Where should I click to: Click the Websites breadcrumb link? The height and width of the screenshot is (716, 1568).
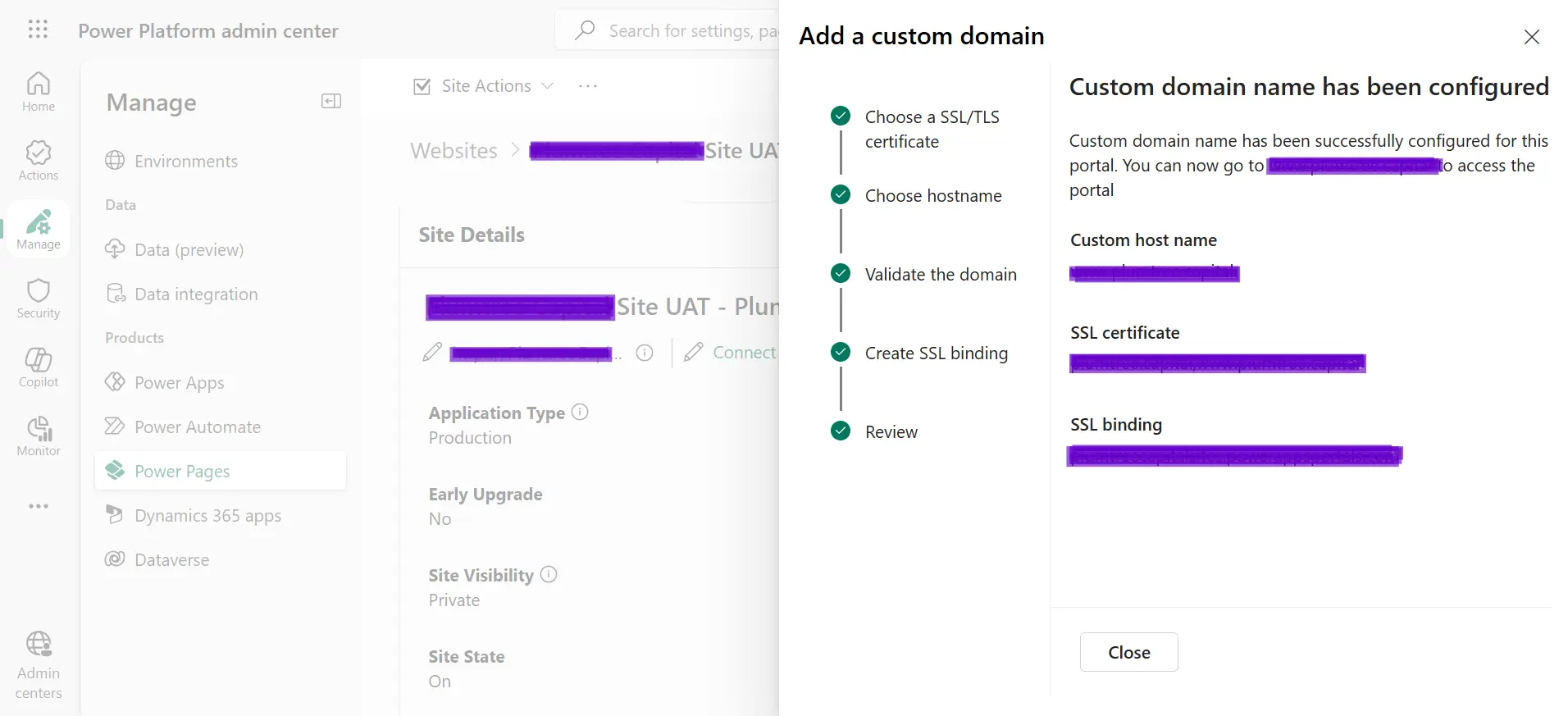tap(454, 151)
